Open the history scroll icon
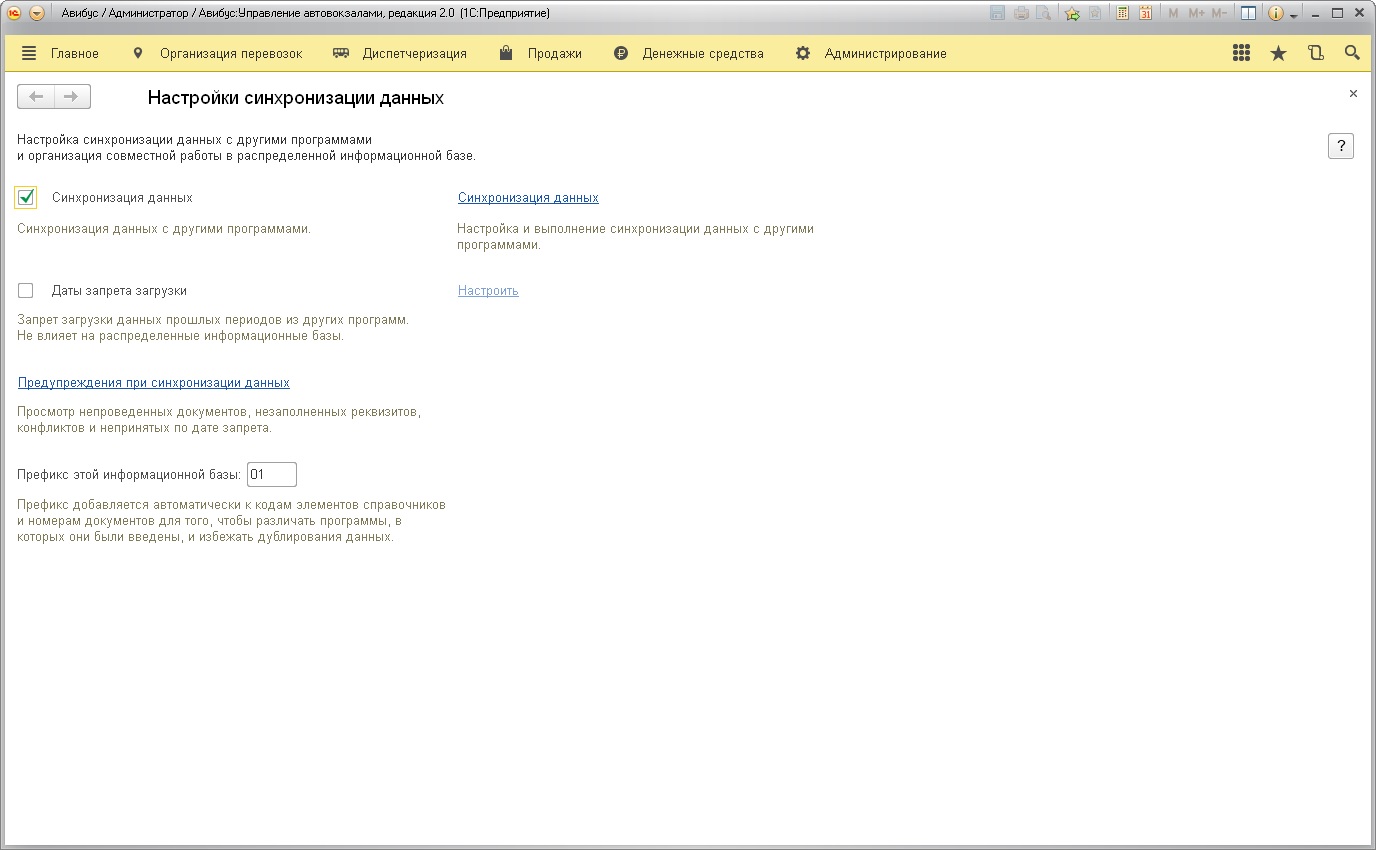 click(1315, 54)
